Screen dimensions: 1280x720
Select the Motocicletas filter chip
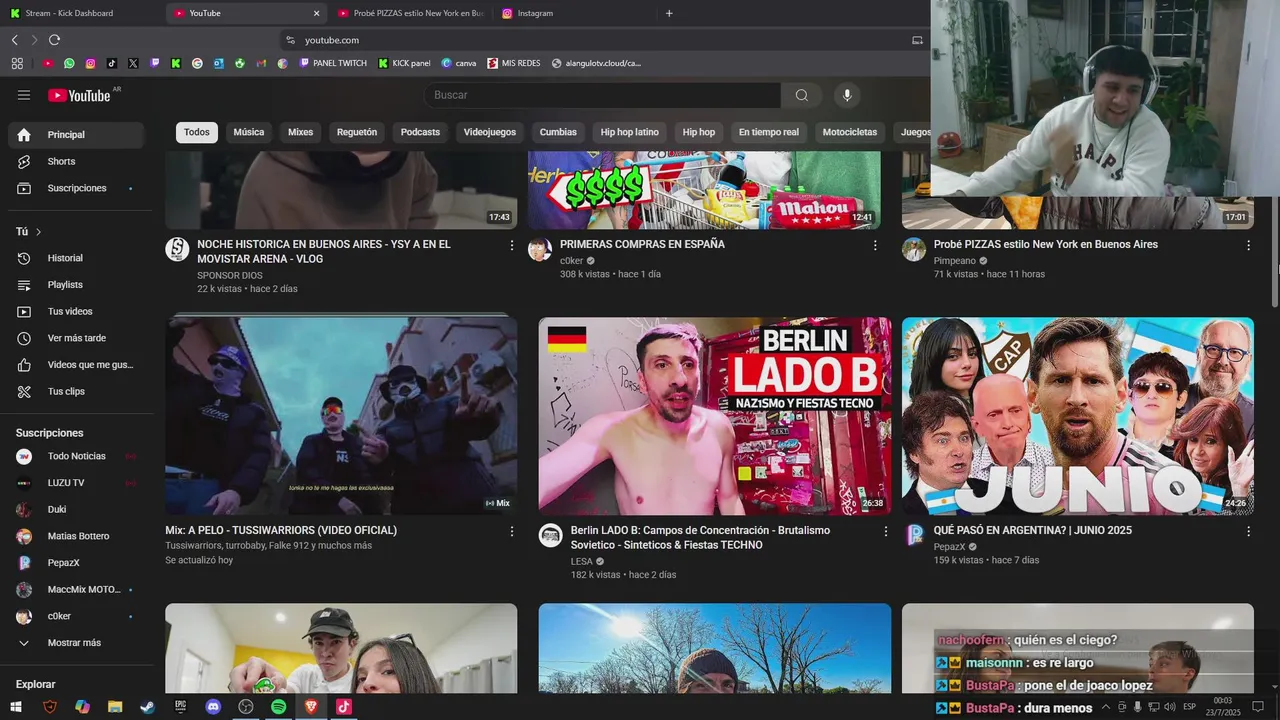coord(850,132)
